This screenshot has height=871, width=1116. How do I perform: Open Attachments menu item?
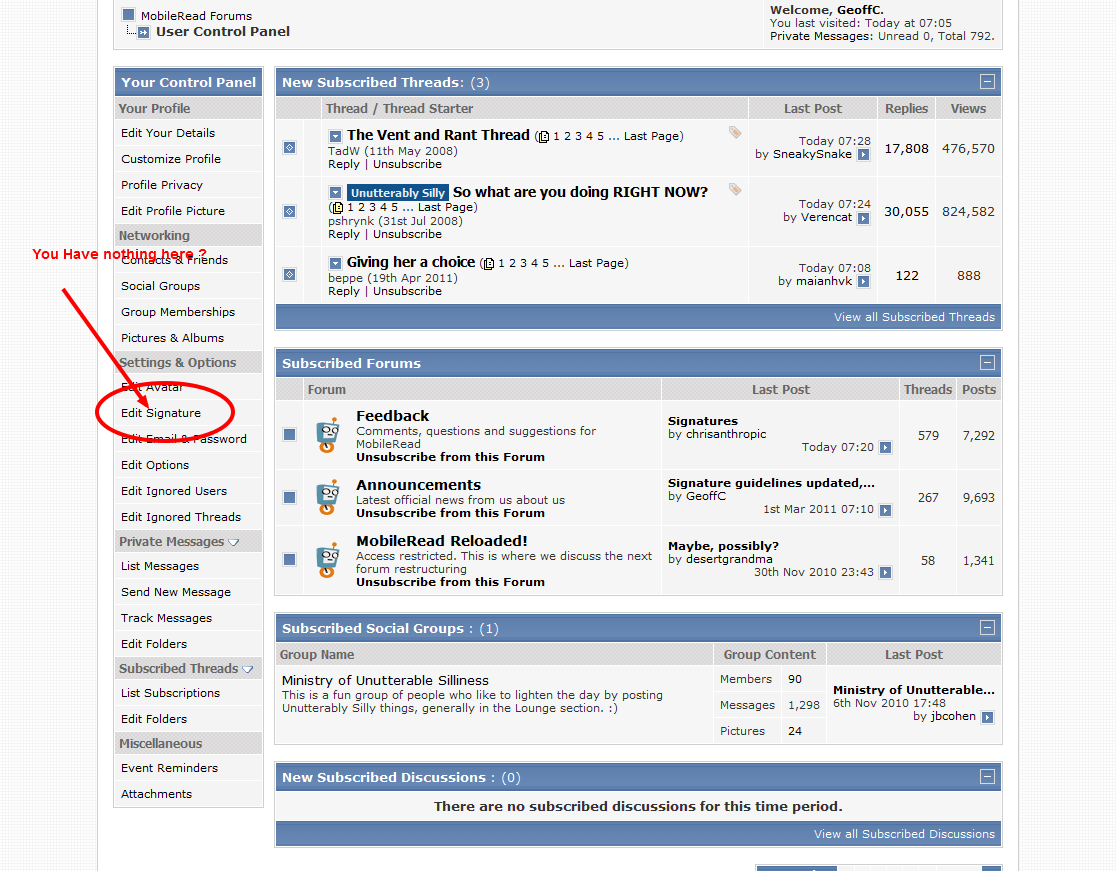point(157,794)
